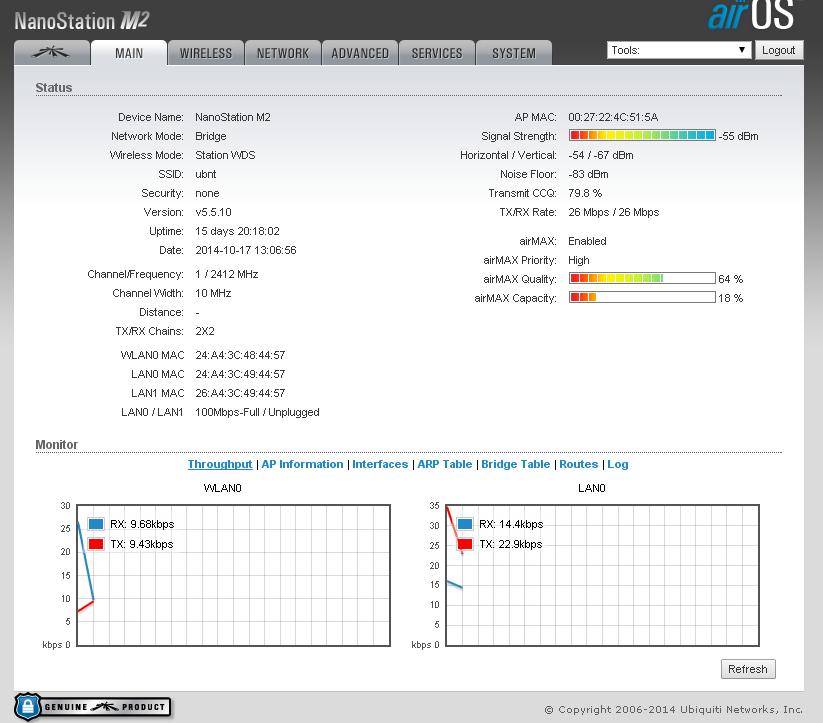Click the Channel/Frequency value 1 / 2412 MHz

pyautogui.click(x=227, y=274)
